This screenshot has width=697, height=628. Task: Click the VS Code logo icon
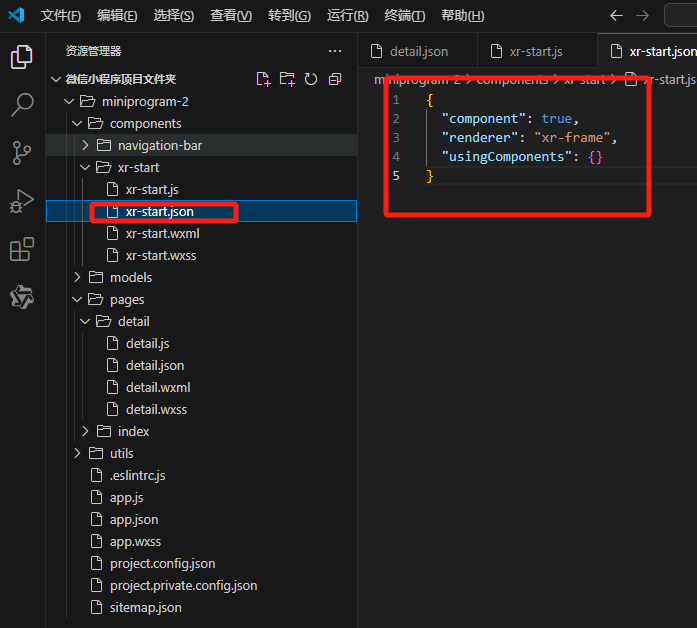(16, 16)
